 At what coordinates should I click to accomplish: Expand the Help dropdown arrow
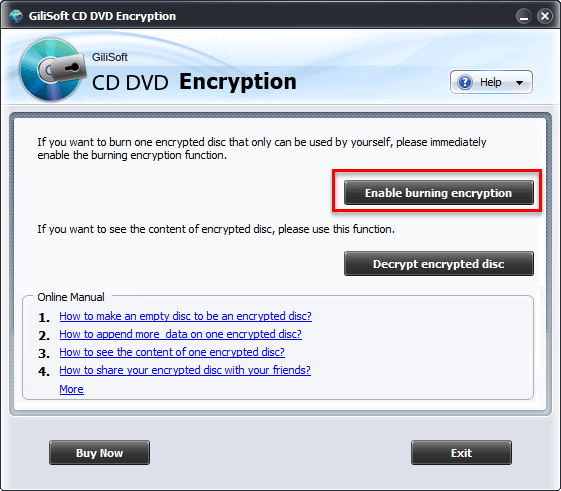coord(519,83)
